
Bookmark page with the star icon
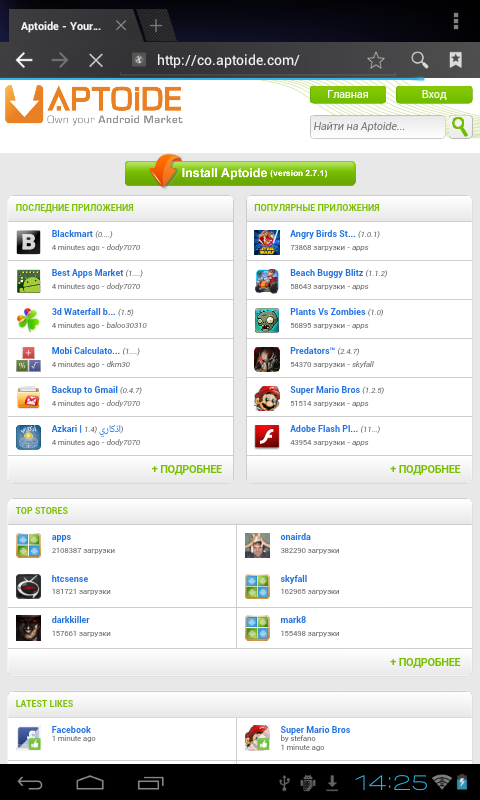click(376, 61)
